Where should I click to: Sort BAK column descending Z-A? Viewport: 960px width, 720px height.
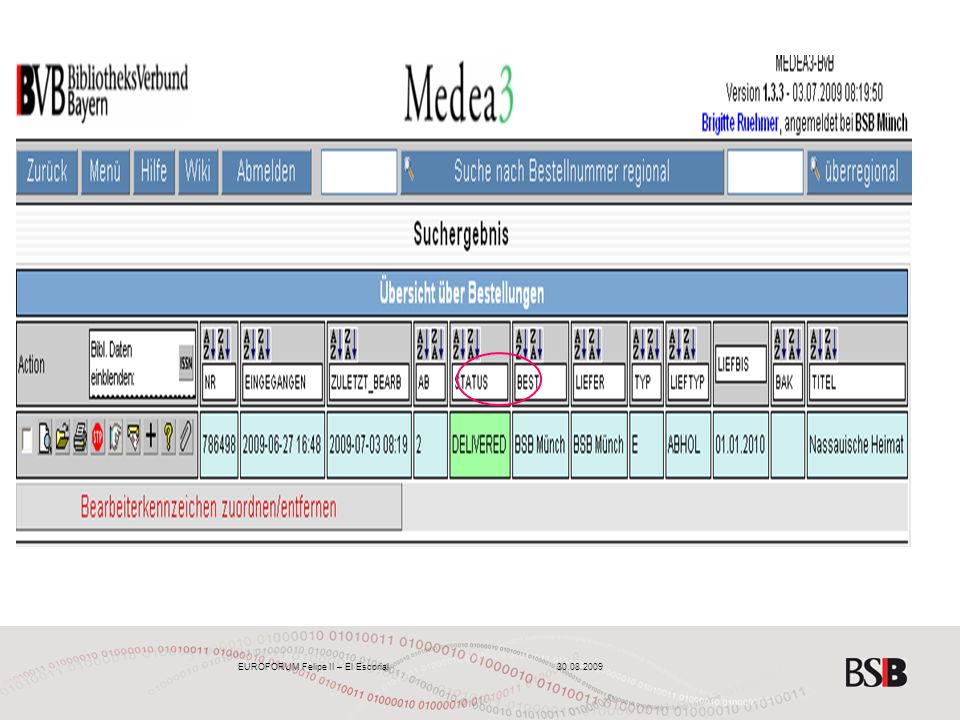(x=794, y=344)
